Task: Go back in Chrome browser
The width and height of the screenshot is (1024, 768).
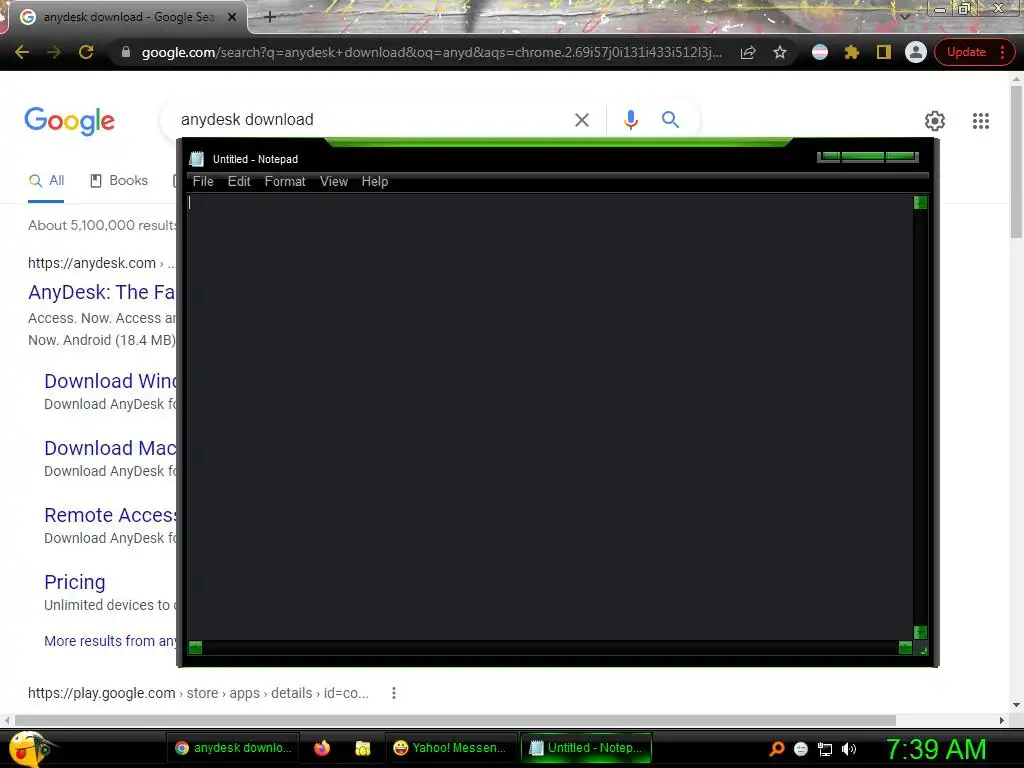Action: point(22,52)
